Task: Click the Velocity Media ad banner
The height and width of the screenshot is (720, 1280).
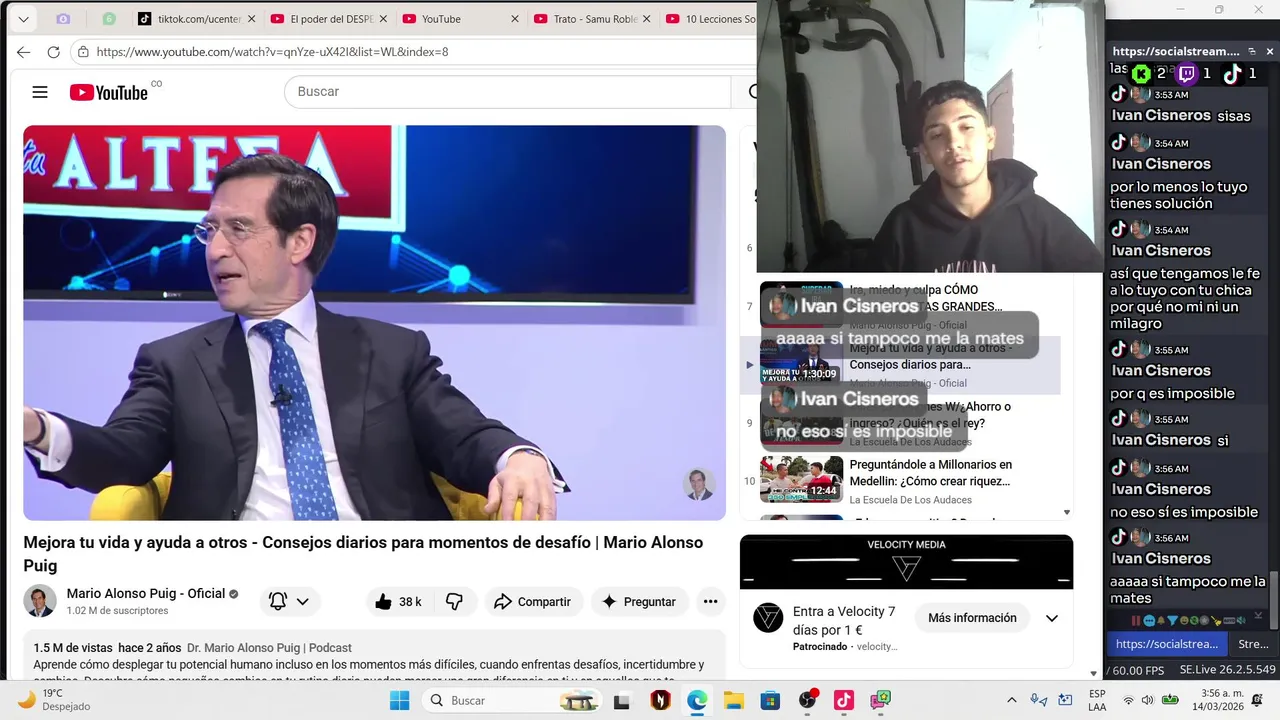Action: point(906,562)
